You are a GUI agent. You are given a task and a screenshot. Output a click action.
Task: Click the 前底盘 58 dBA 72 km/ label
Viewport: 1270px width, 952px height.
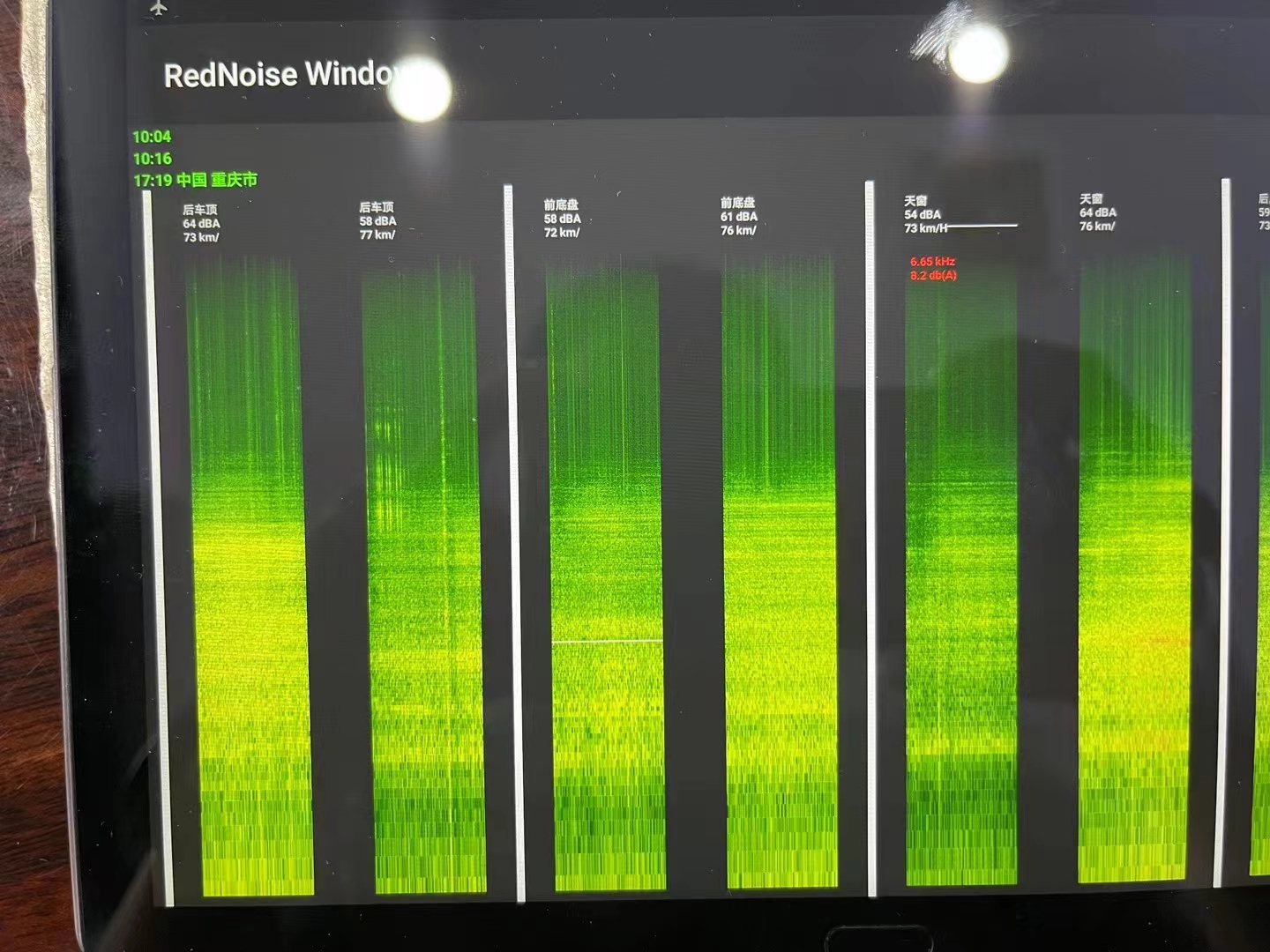pyautogui.click(x=563, y=219)
